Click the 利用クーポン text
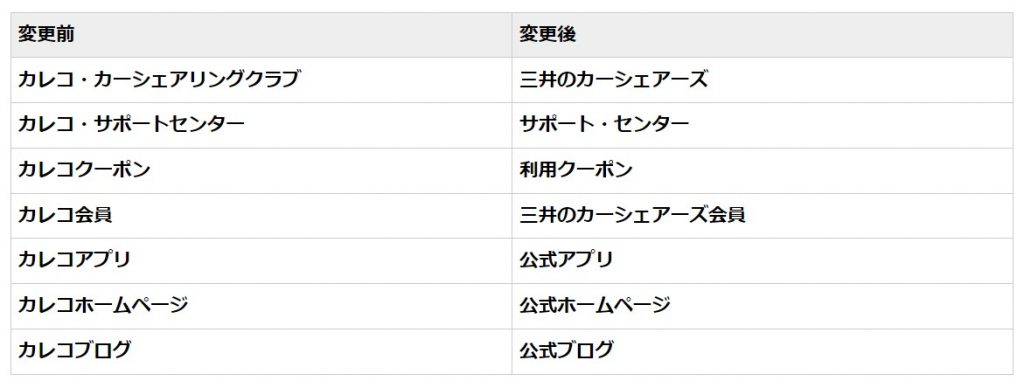Screen dimensions: 1024x381 (576, 170)
